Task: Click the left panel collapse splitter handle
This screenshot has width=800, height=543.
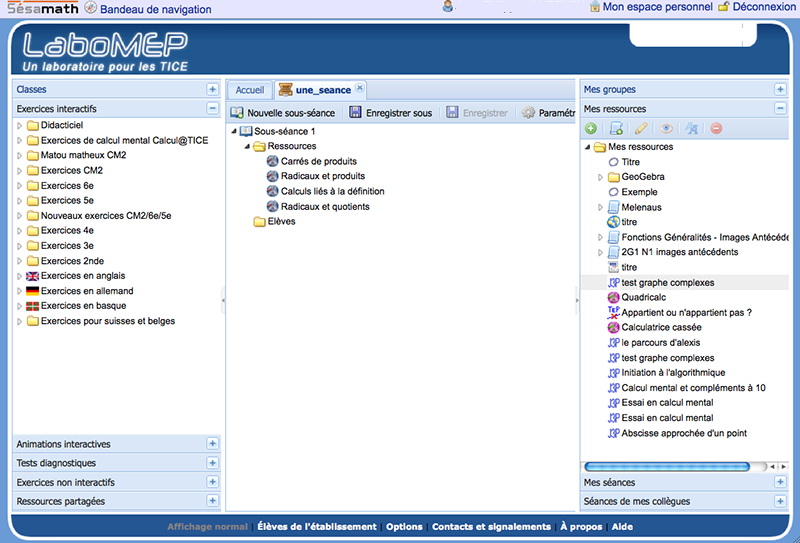Action: [223, 300]
